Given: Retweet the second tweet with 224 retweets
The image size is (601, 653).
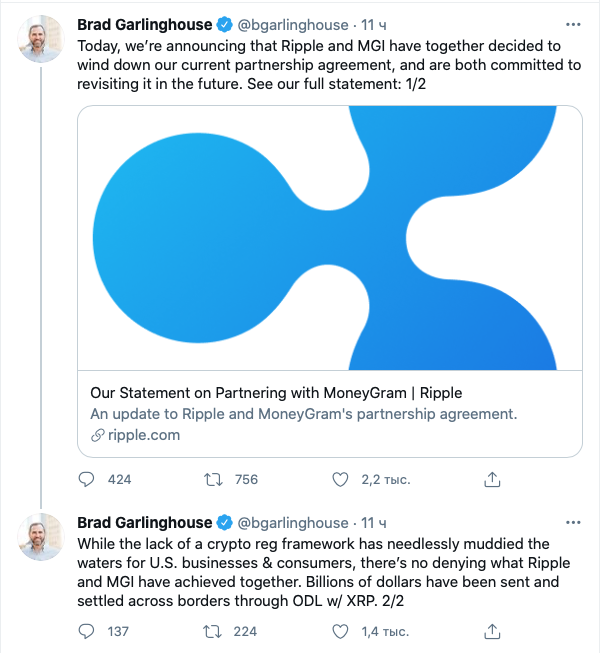Looking at the screenshot, I should 212,631.
